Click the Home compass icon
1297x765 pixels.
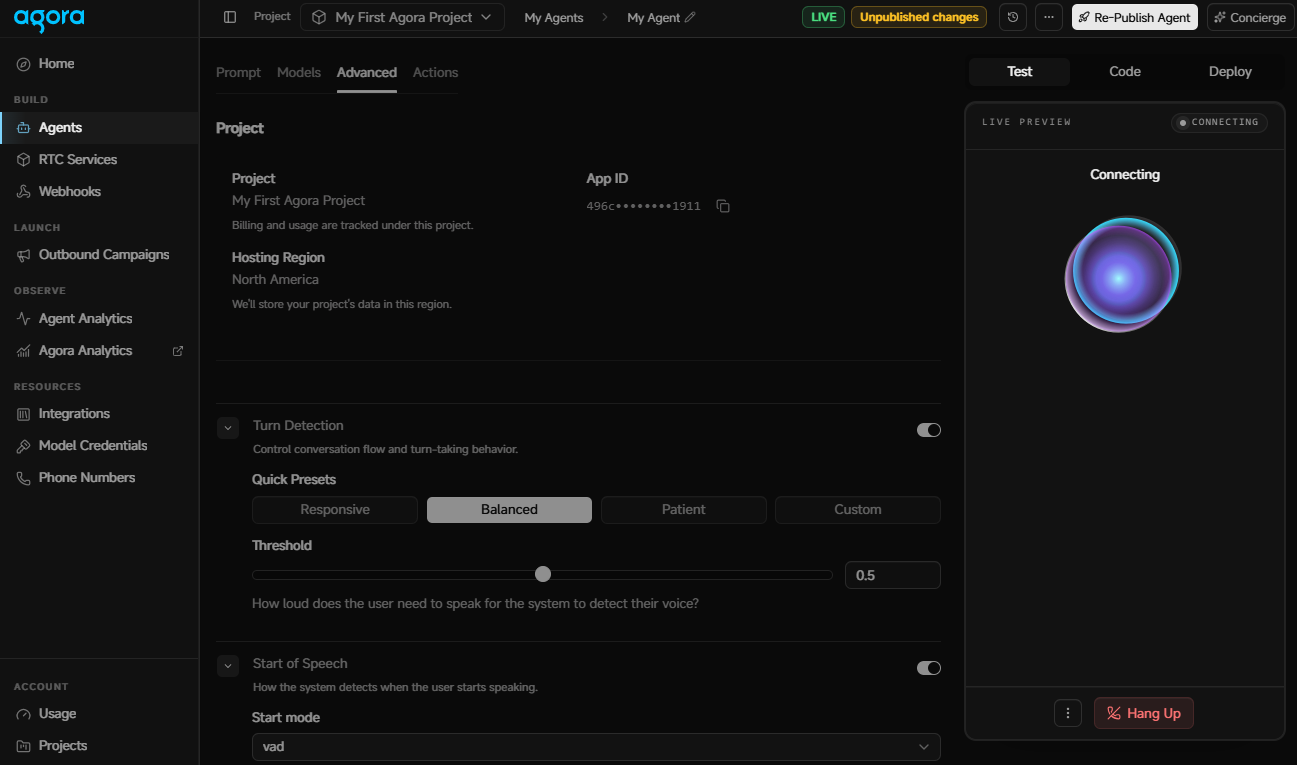[x=24, y=64]
